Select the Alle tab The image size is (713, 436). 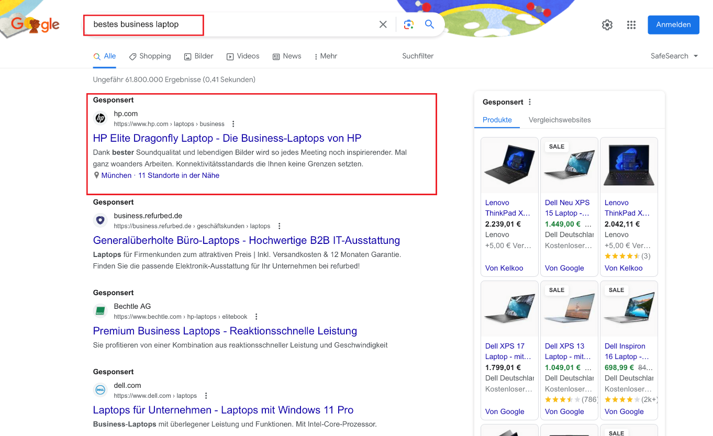point(105,56)
